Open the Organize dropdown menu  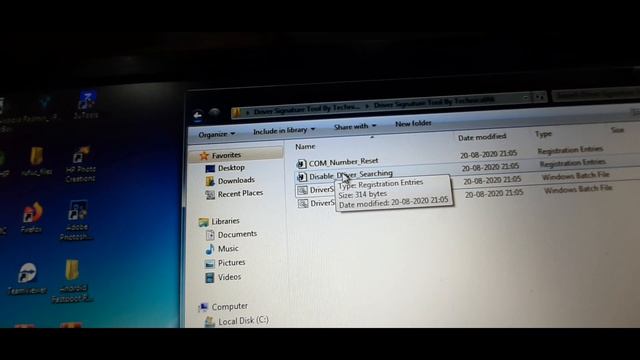[216, 134]
